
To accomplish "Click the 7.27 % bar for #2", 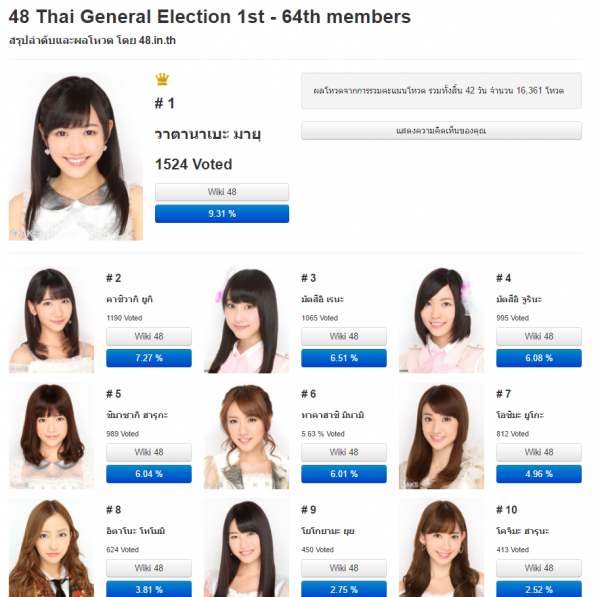I will (149, 358).
